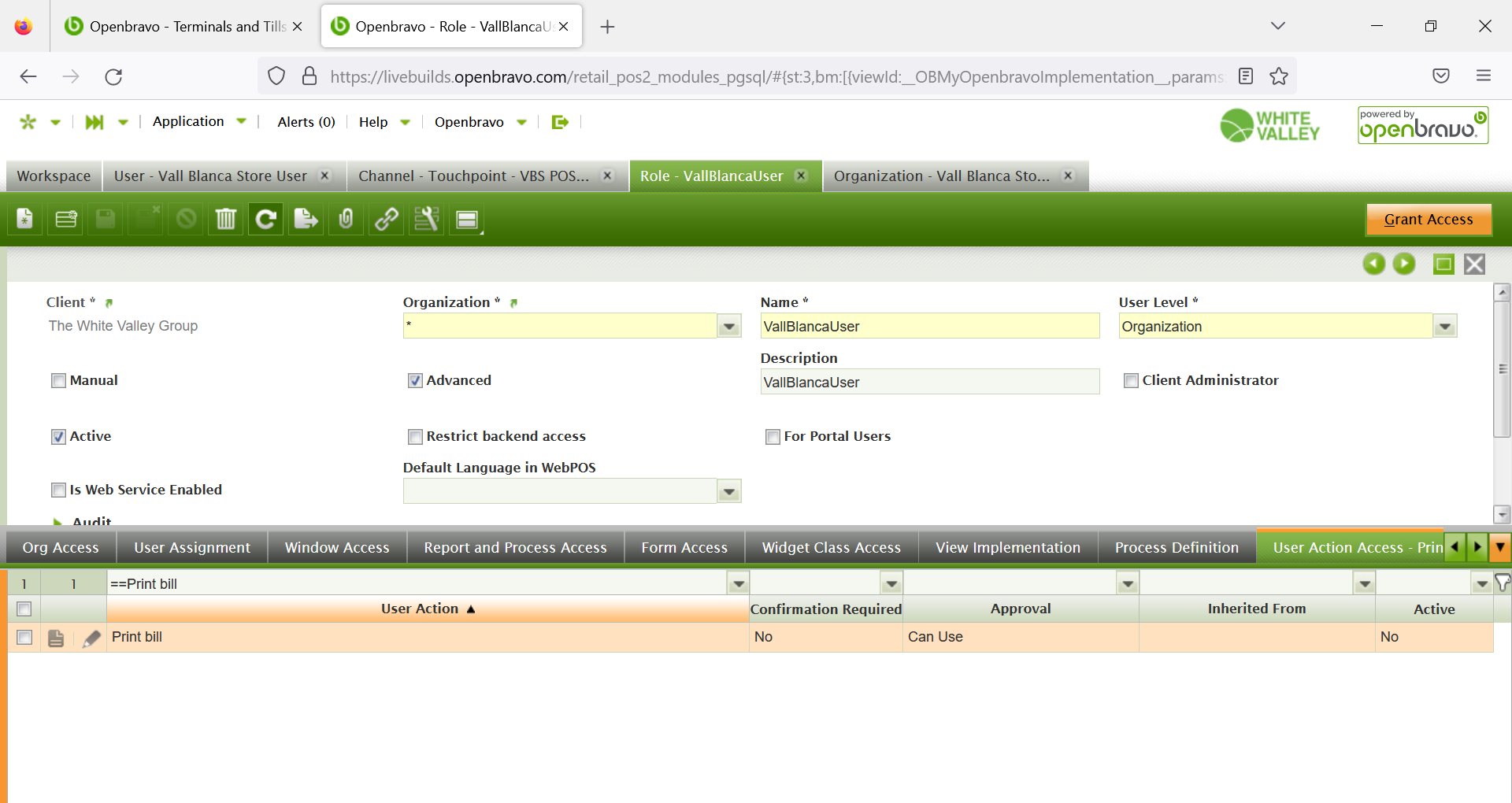
Task: Open the Organization field dropdown
Action: [729, 327]
